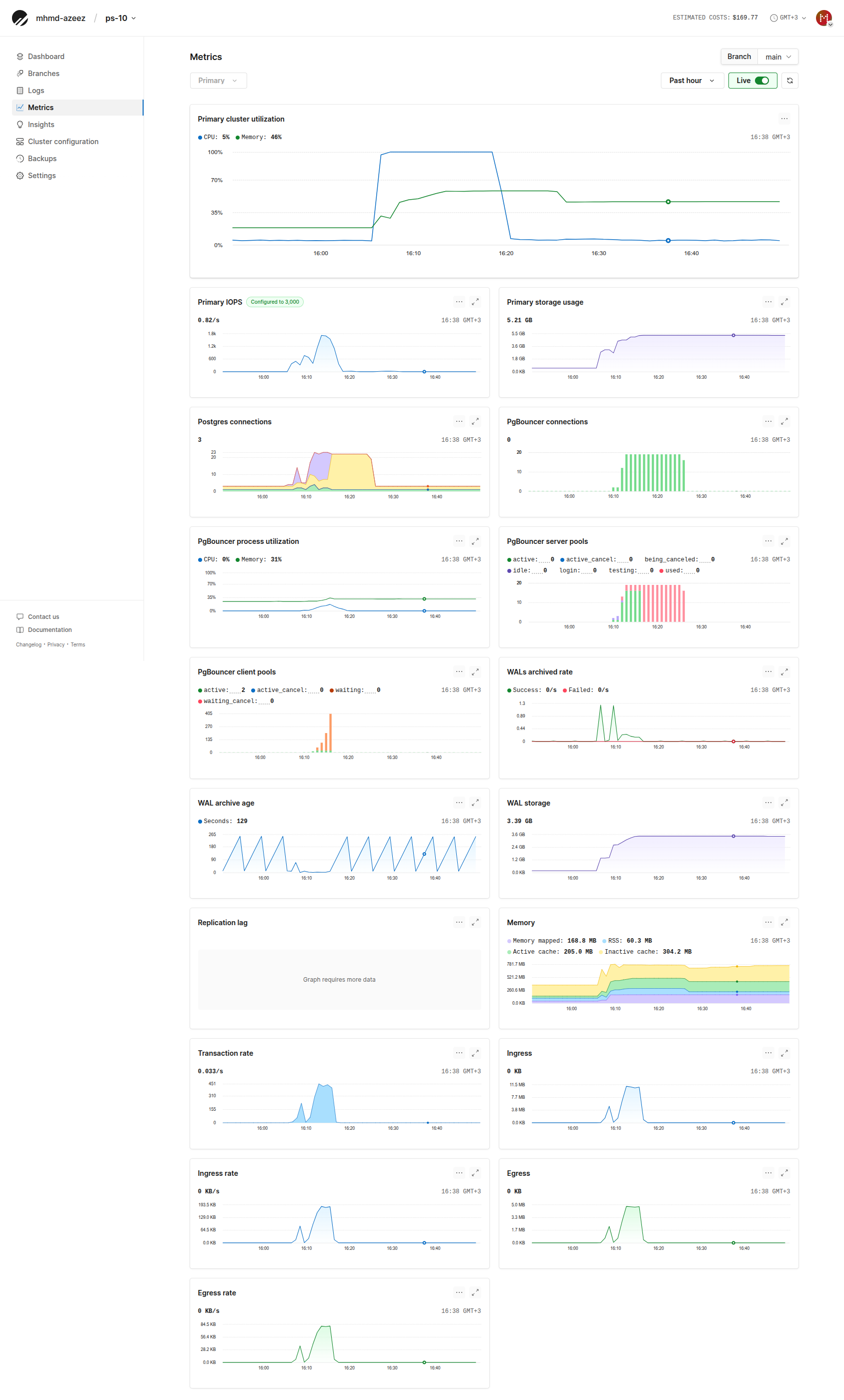Click the Memory inactive cache yellow legend swatch
Viewport: 844px width, 1400px height.
[600, 952]
